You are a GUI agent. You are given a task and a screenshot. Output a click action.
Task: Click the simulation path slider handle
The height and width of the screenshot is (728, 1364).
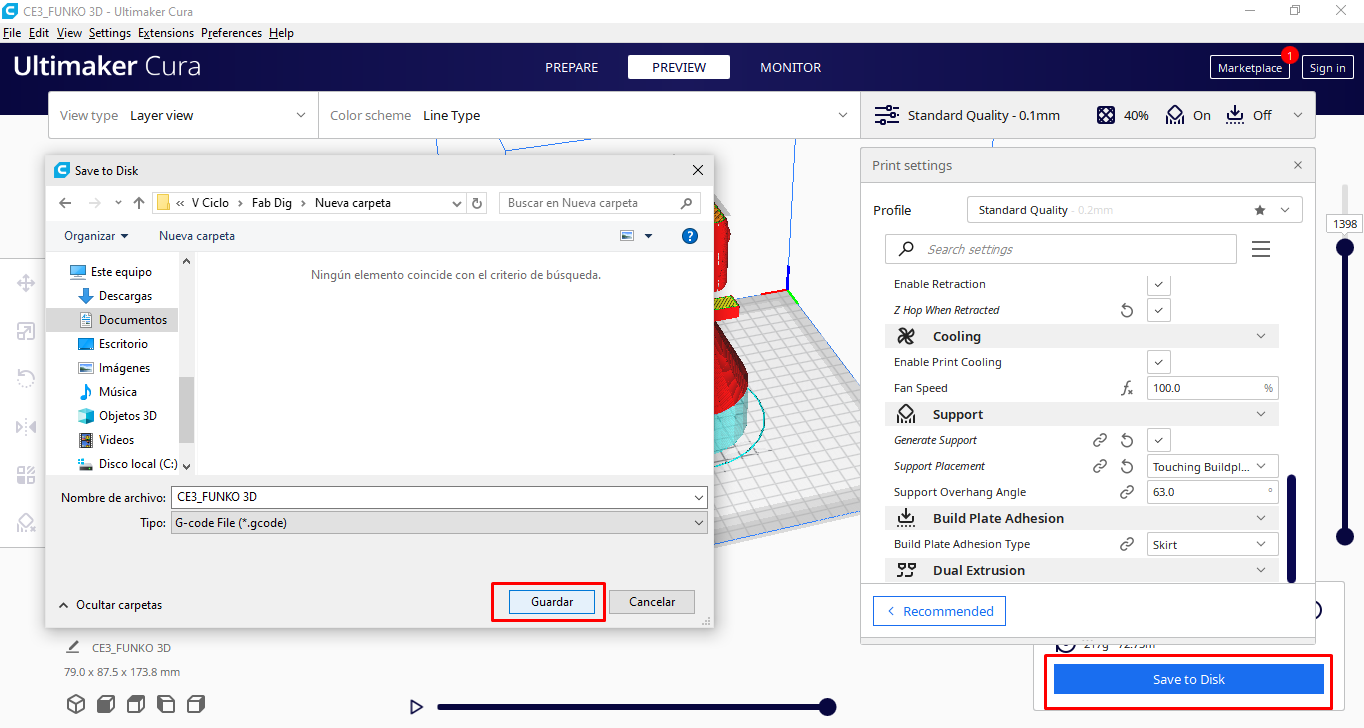[827, 707]
